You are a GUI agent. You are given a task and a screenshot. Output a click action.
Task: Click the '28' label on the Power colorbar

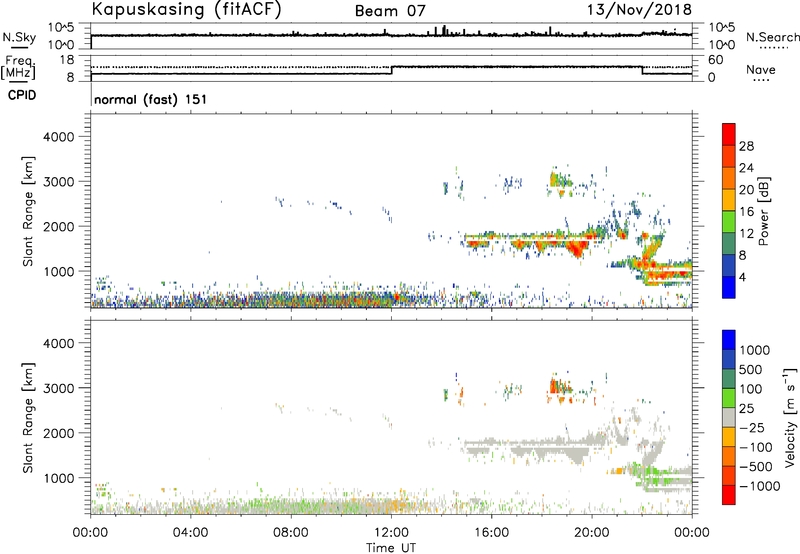tap(746, 146)
